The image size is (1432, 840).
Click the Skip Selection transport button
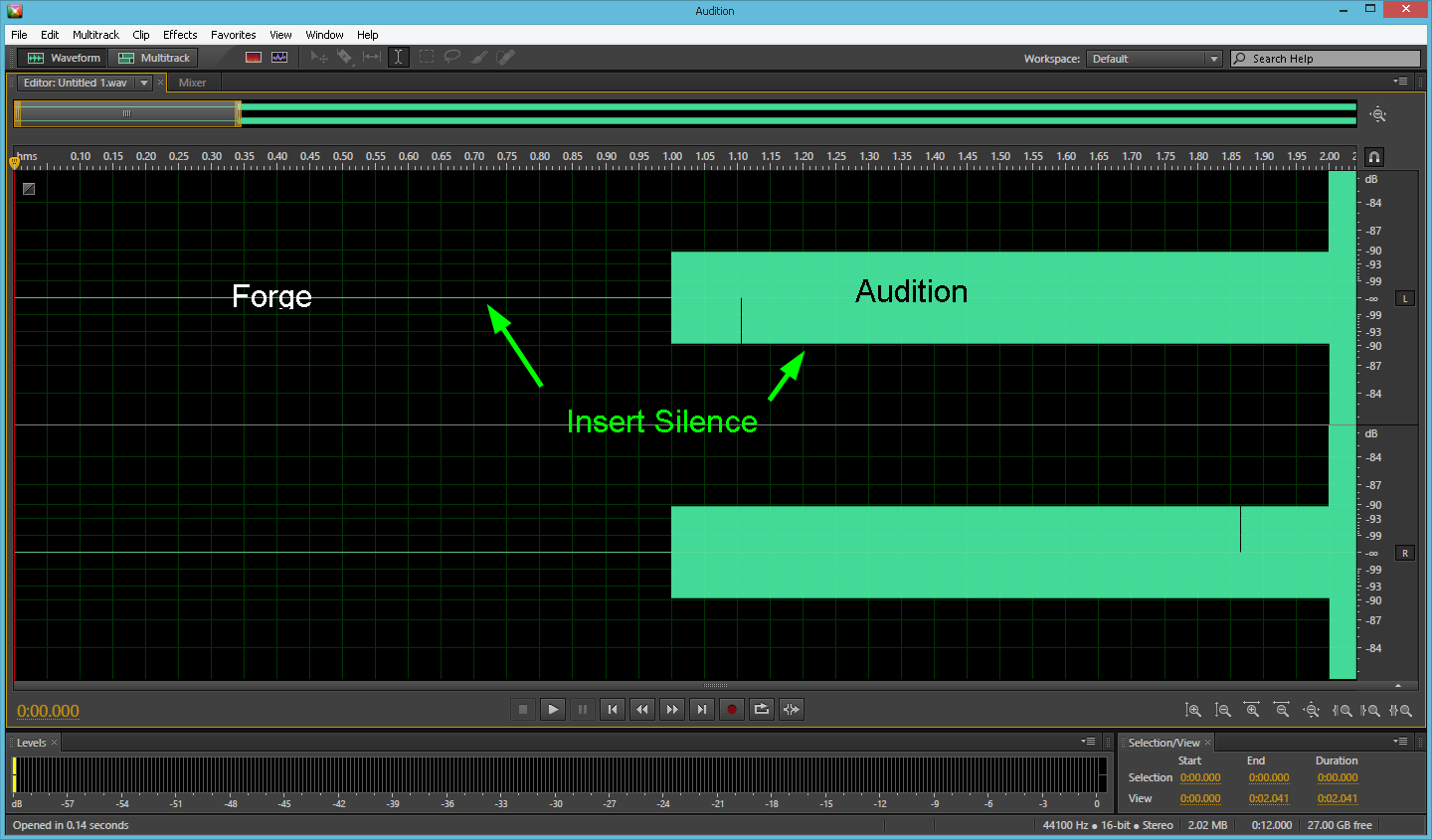click(792, 710)
